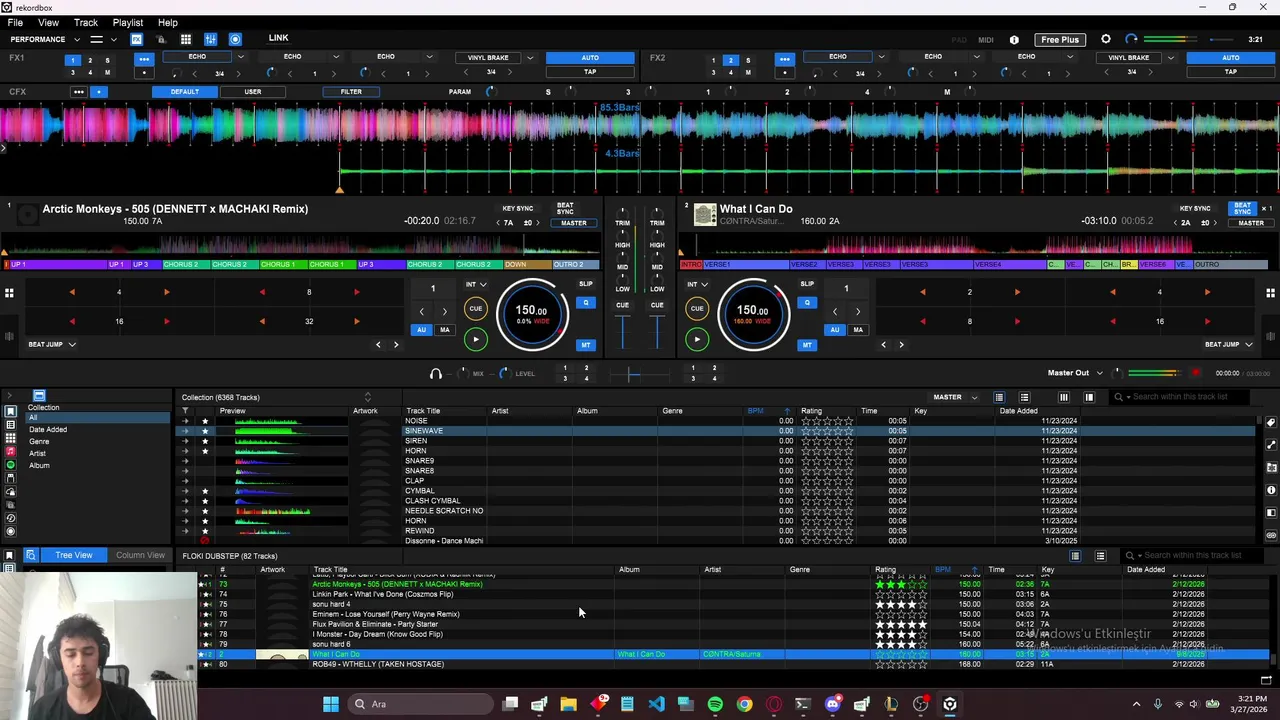The height and width of the screenshot is (720, 1280).
Task: Open deck 2 INT source dropdown
Action: coord(696,284)
